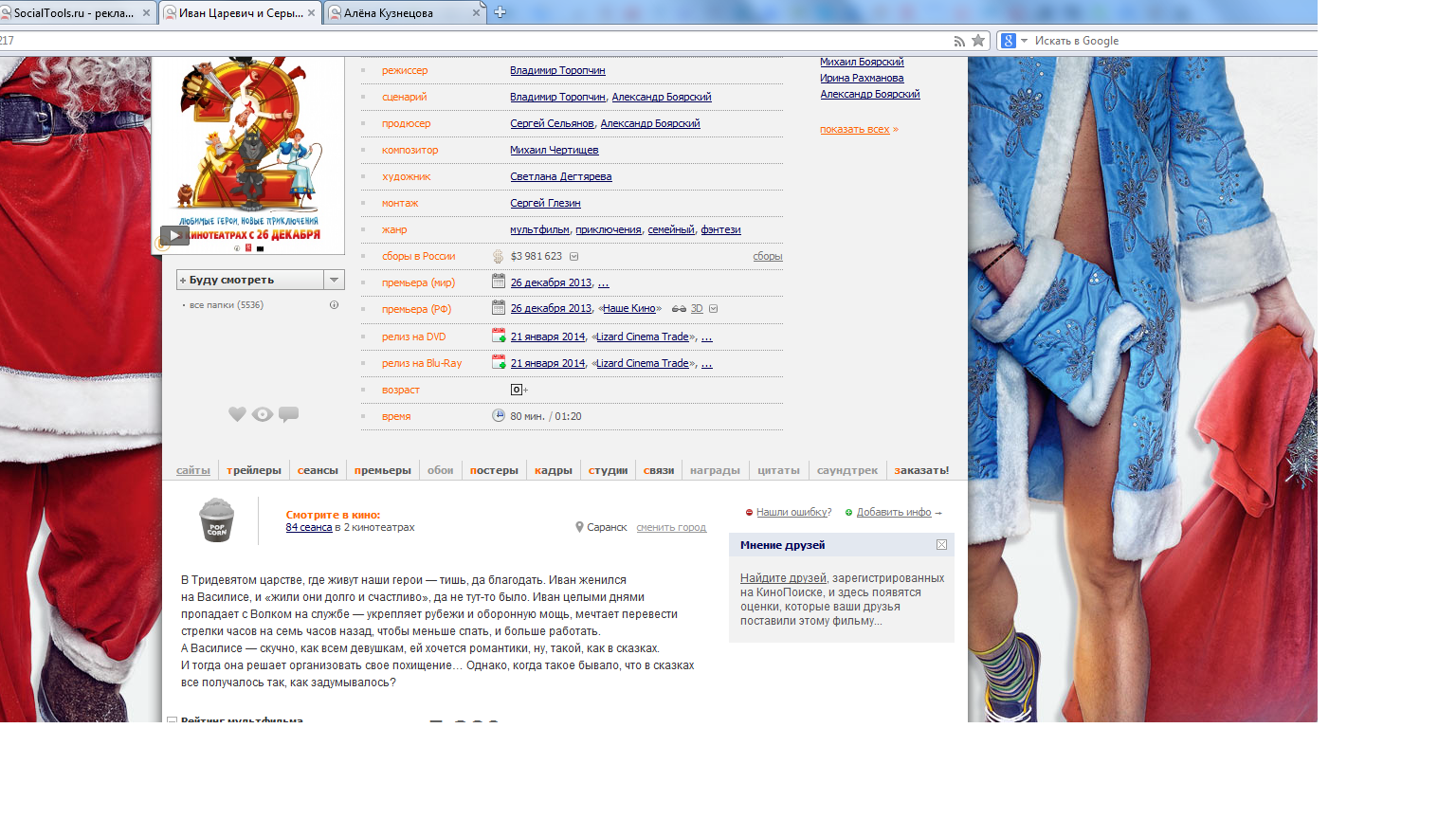Click the 0+ age rating icon
Screen dimensions: 1456x819
click(x=519, y=390)
